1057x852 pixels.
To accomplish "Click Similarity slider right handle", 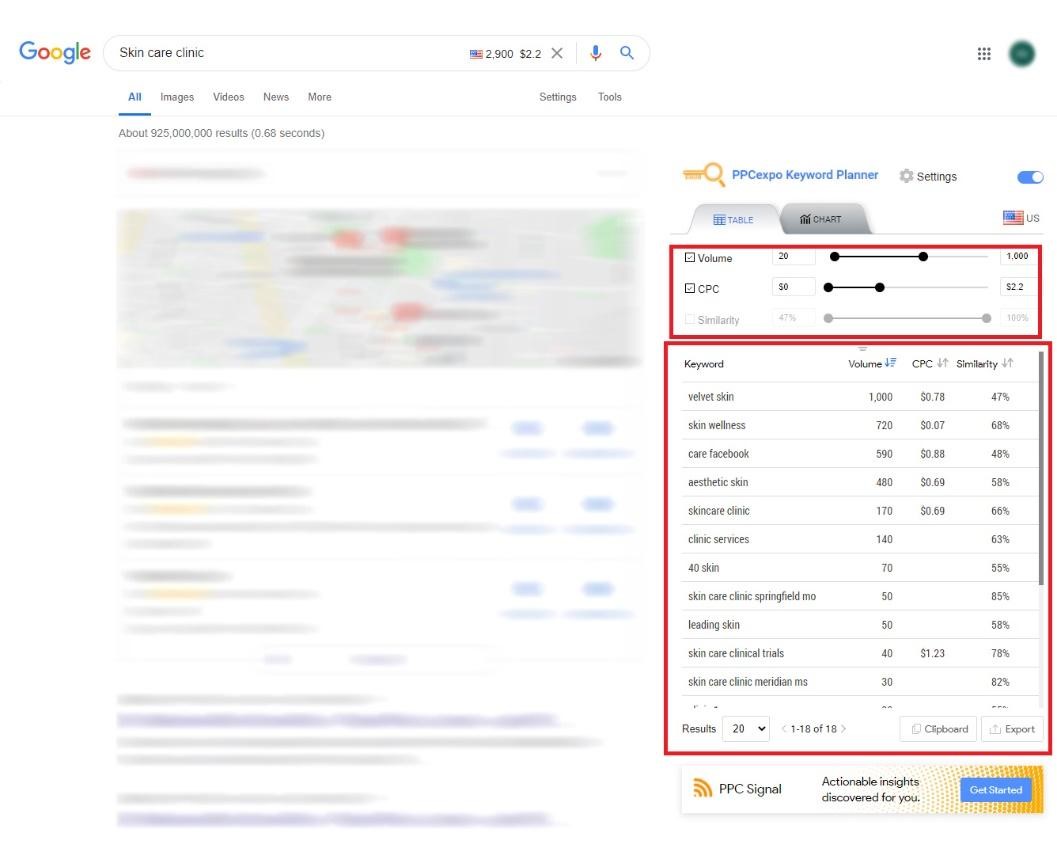I will 986,318.
